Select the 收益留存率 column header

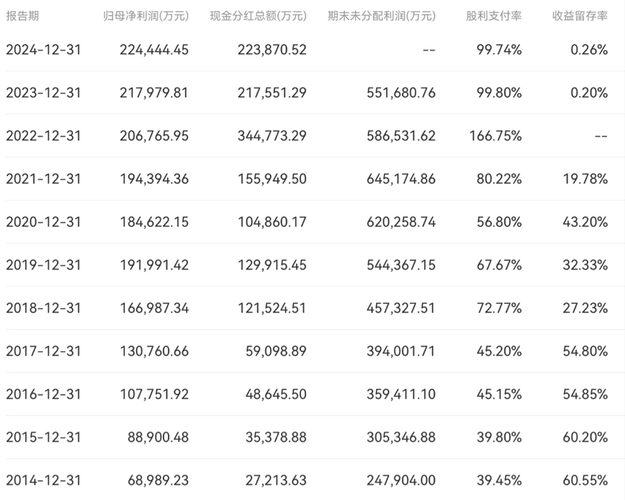tap(580, 16)
